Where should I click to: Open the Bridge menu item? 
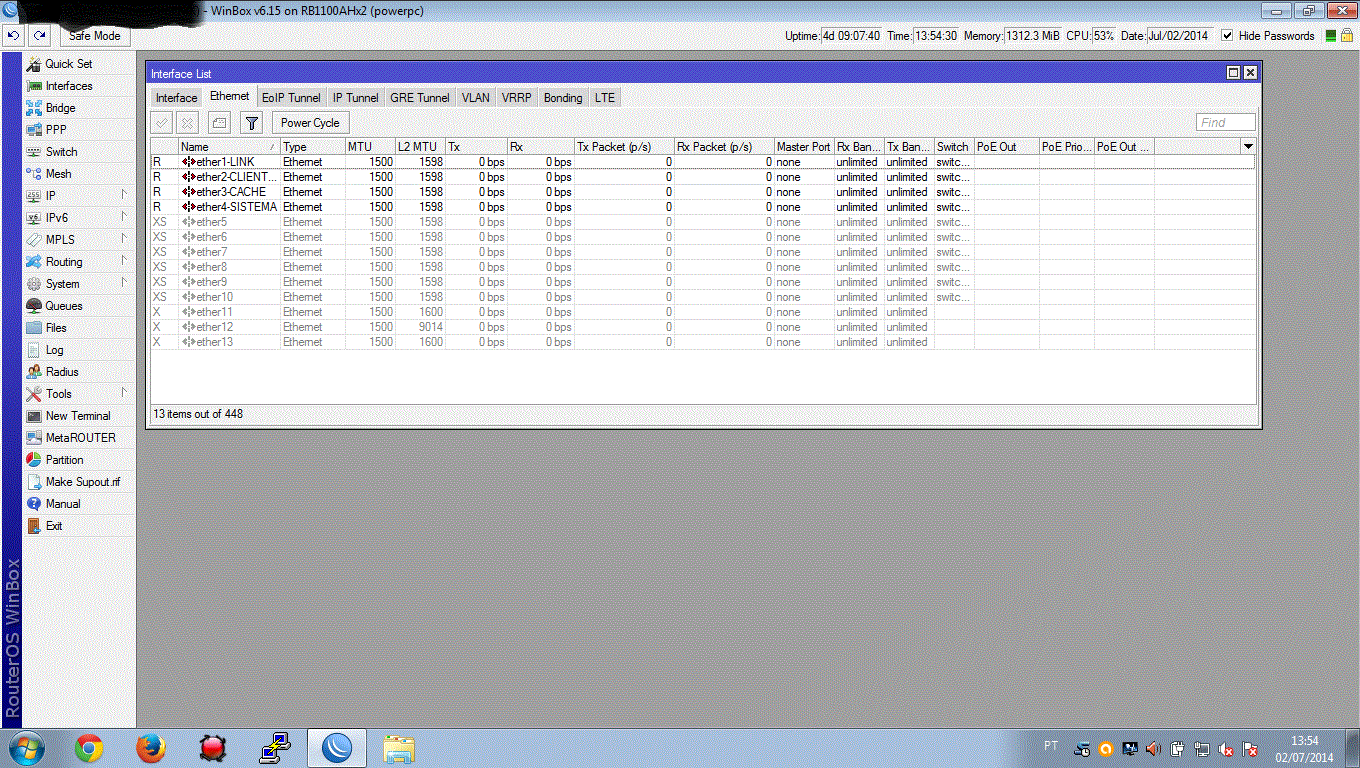pos(79,108)
